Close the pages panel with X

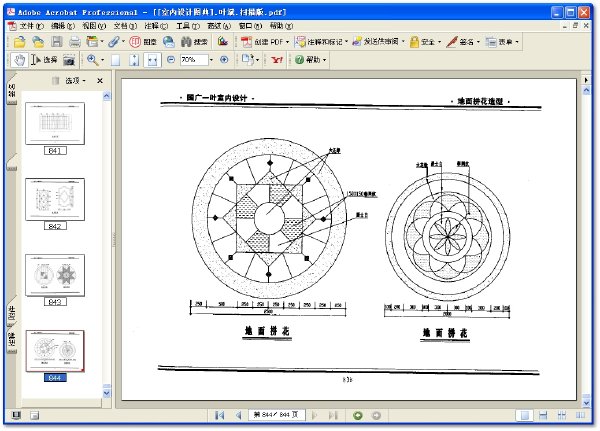tap(100, 81)
